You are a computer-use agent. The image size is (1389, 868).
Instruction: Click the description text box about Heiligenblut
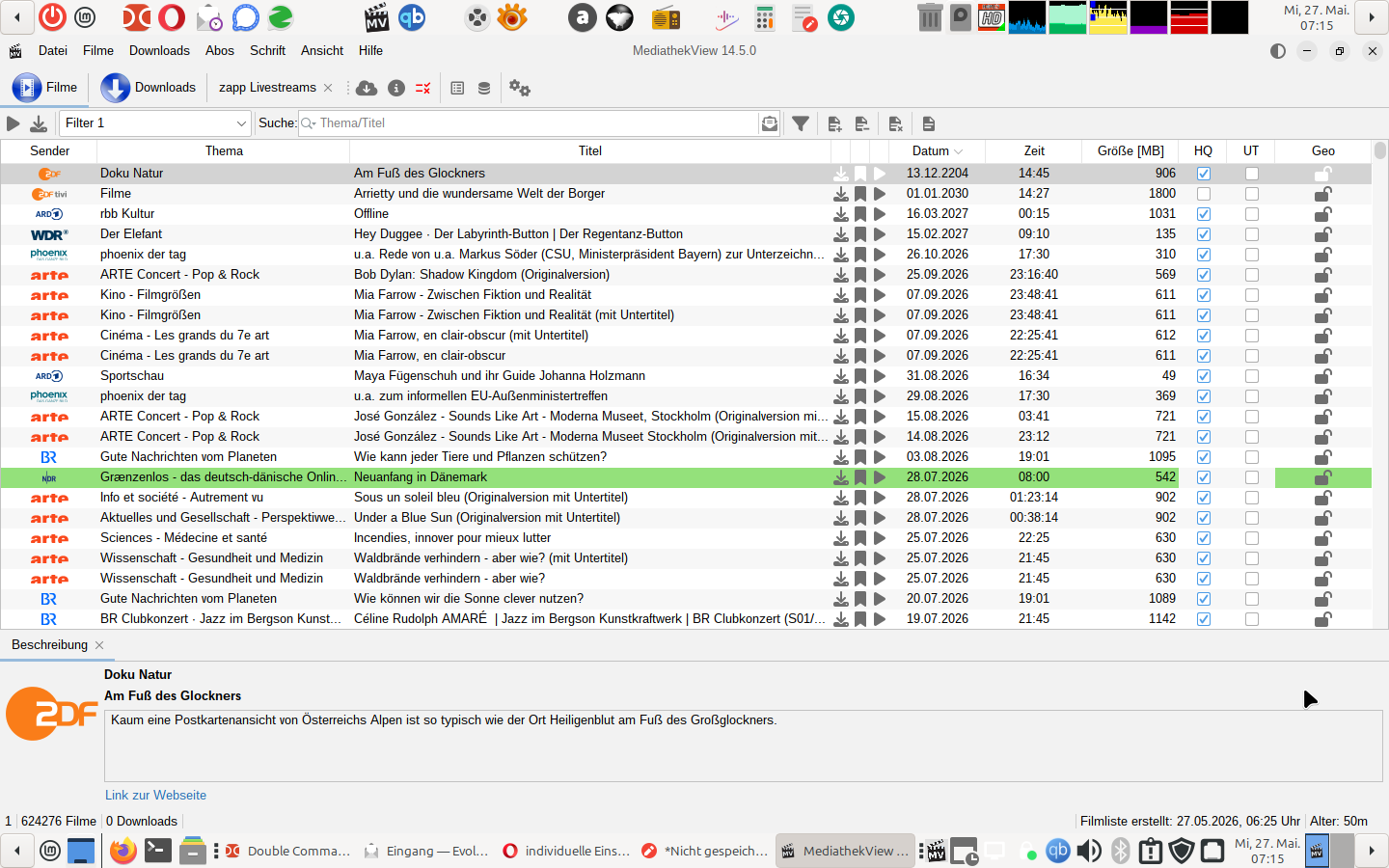[743, 745]
